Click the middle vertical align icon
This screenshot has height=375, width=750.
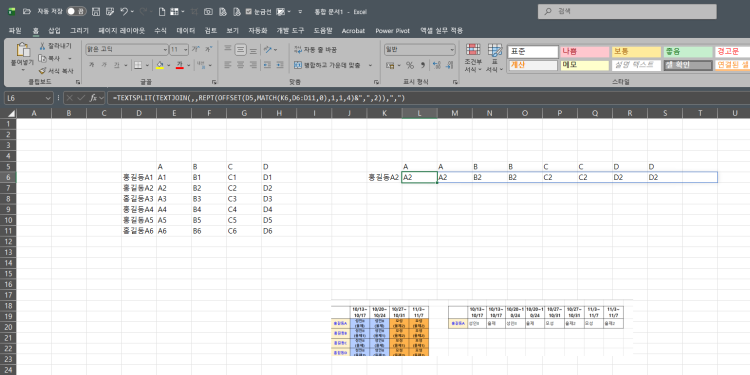tap(241, 49)
